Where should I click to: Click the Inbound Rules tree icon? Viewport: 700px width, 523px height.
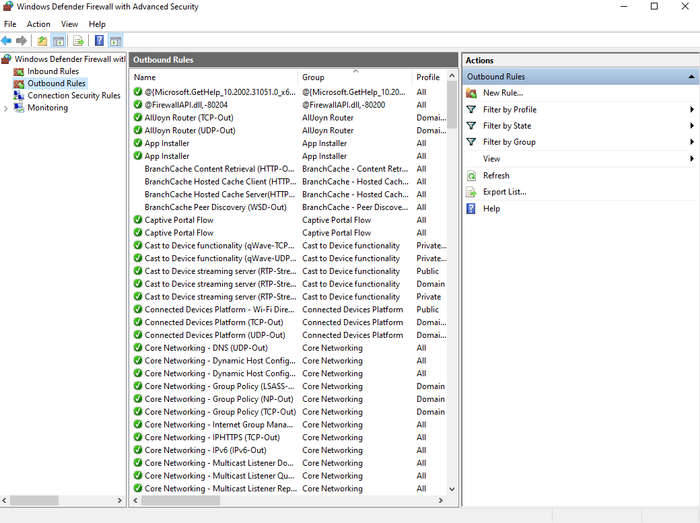click(18, 71)
